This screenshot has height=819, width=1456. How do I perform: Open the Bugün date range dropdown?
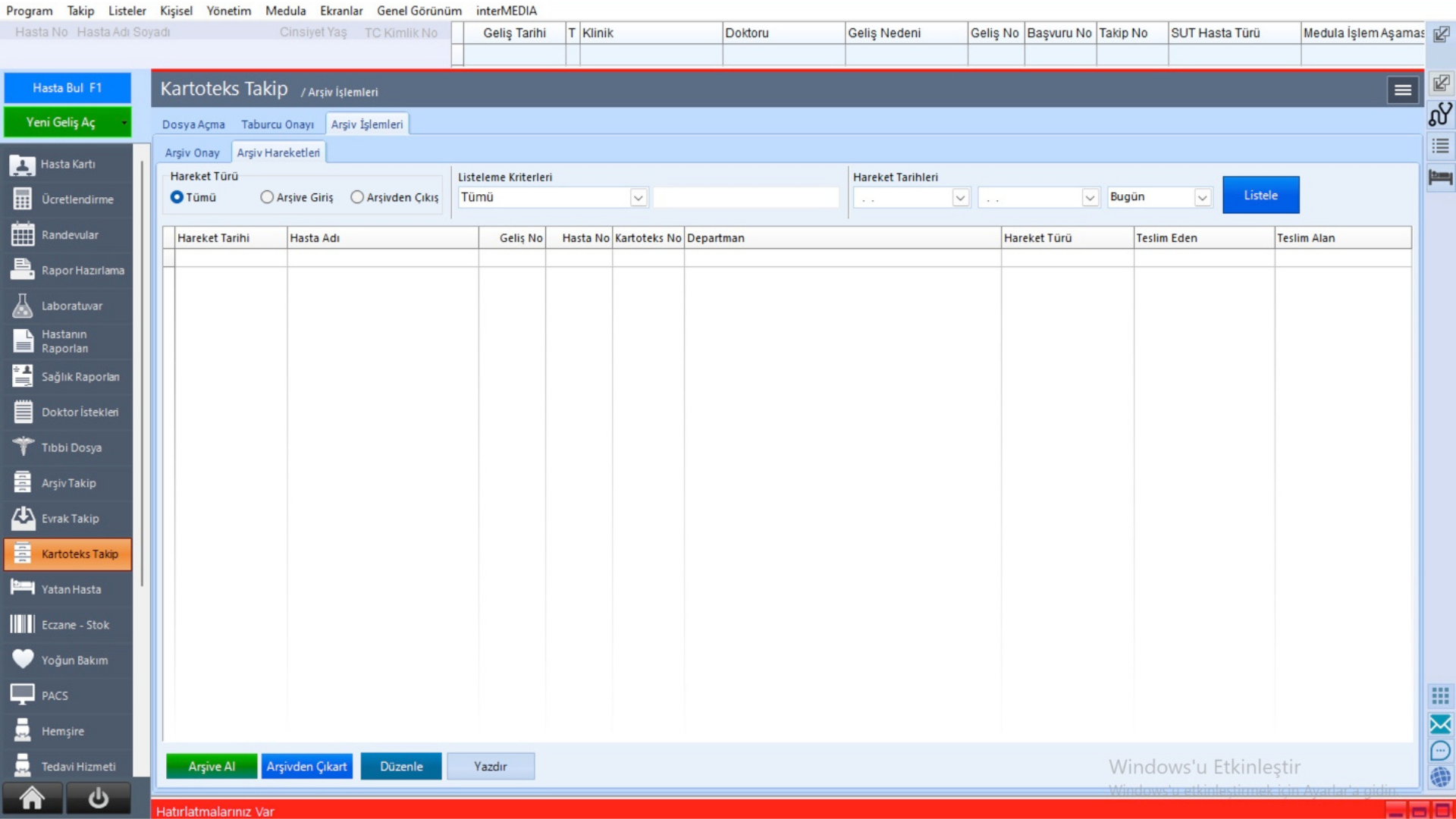(x=1202, y=198)
